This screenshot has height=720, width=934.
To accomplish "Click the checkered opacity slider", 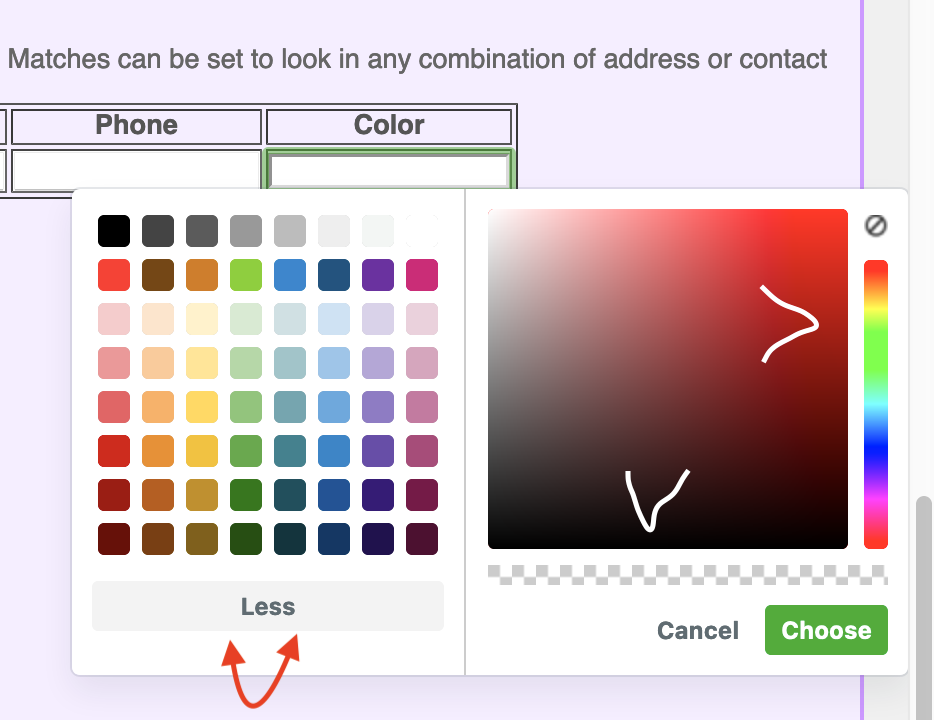I will [x=687, y=575].
